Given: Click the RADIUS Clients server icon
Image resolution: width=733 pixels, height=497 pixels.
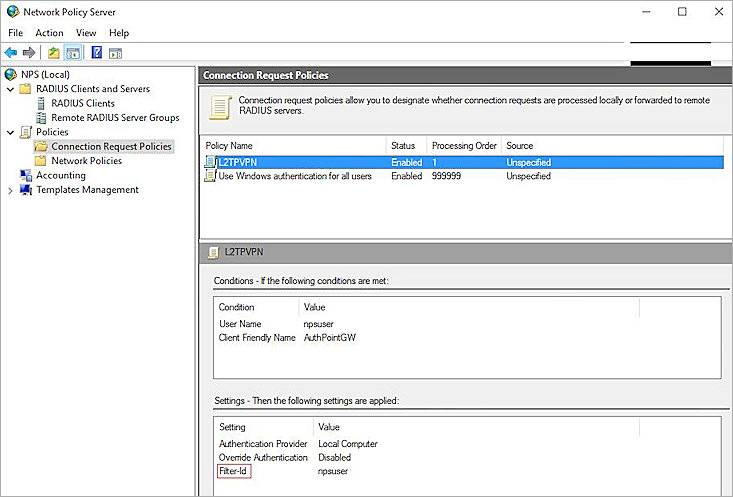Looking at the screenshot, I should [x=41, y=103].
